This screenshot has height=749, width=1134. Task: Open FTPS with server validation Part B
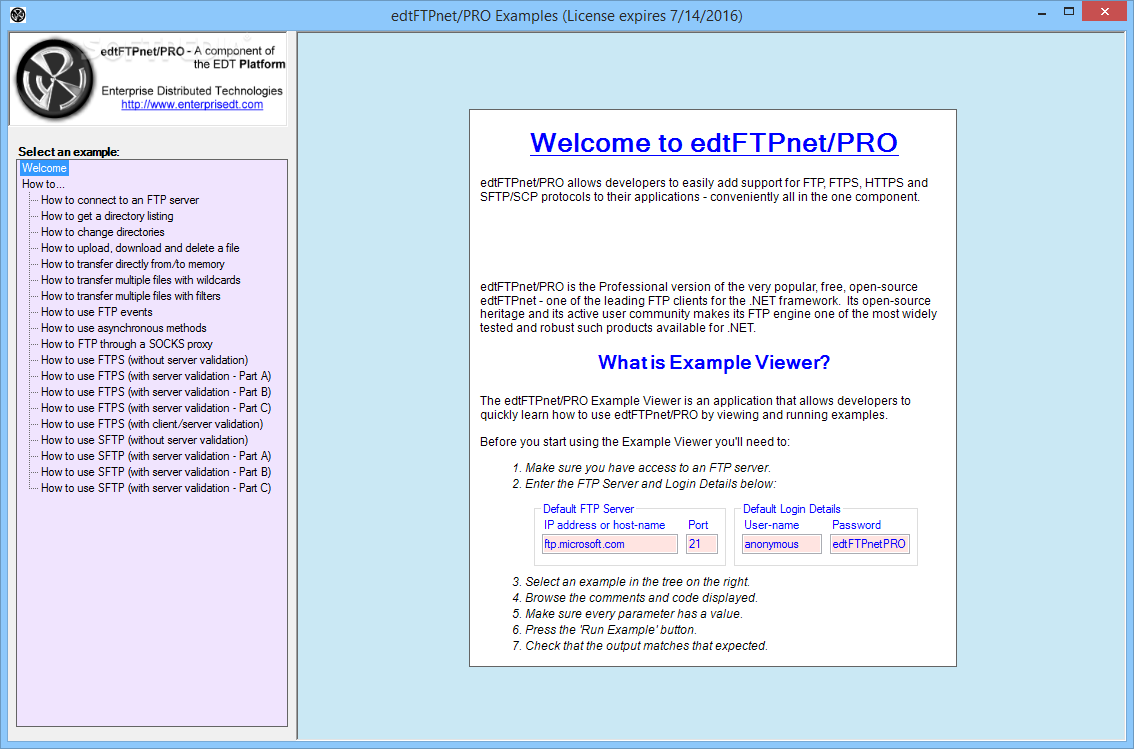[x=156, y=392]
